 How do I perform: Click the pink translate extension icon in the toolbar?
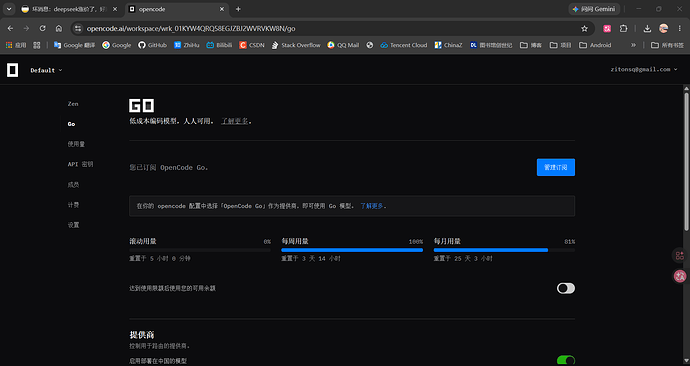tap(607, 29)
